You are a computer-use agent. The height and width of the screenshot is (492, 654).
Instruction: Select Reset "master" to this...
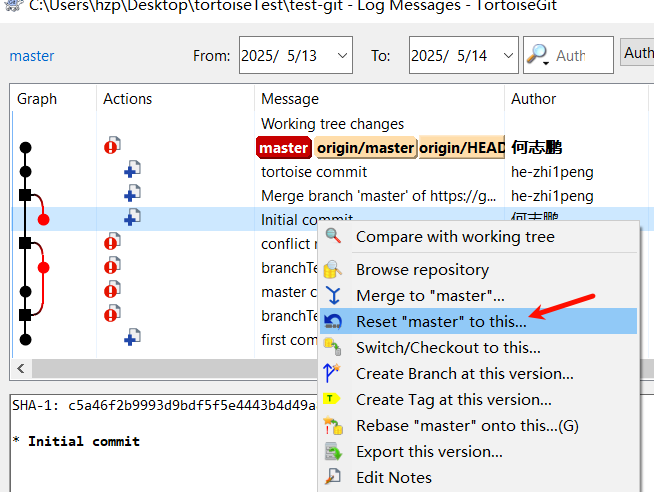click(478, 321)
